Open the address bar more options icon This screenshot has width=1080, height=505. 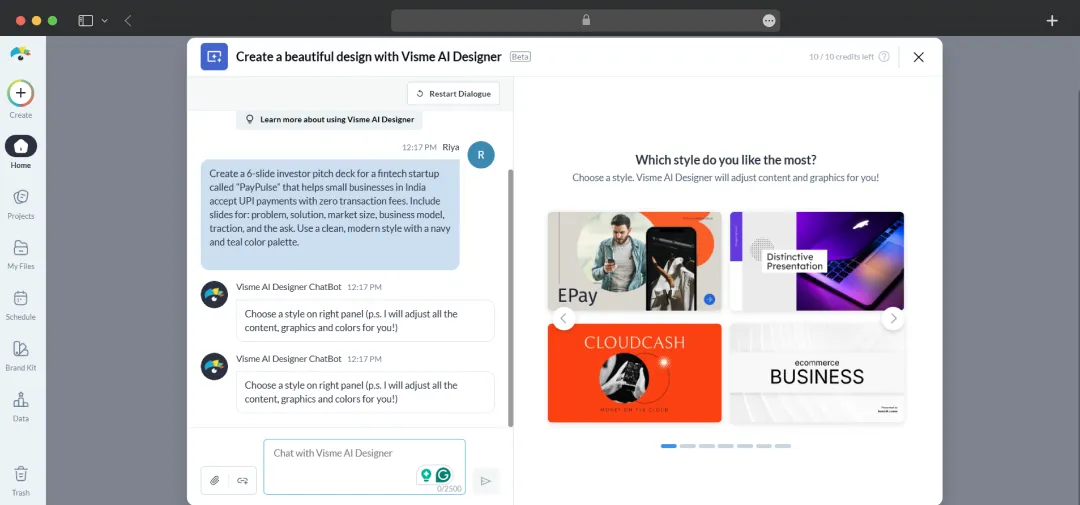(769, 21)
